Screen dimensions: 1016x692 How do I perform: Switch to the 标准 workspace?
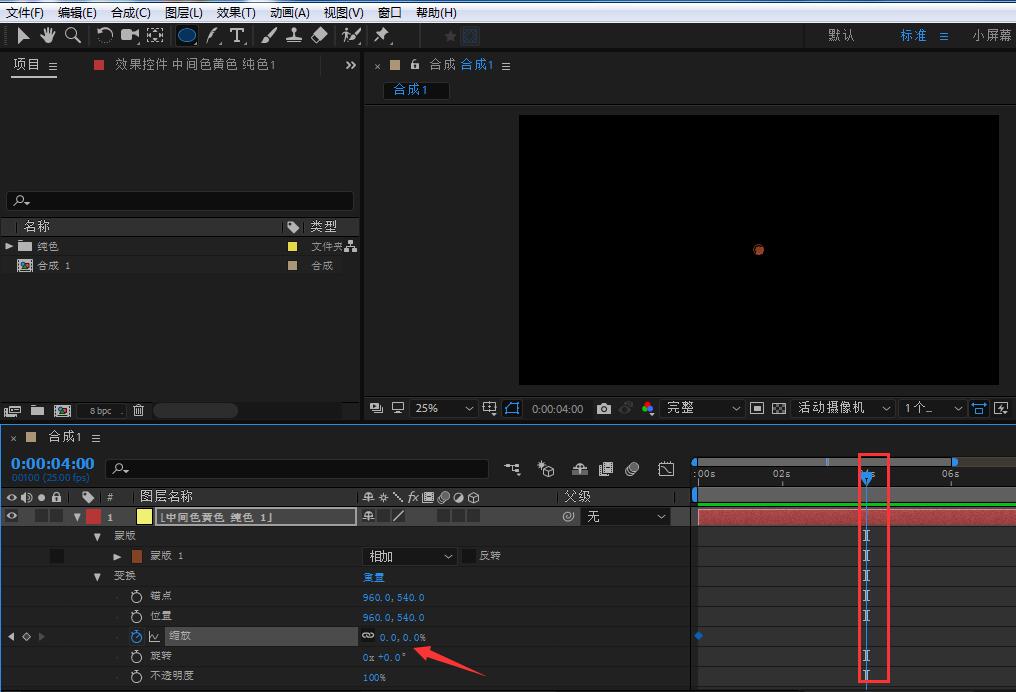(913, 35)
